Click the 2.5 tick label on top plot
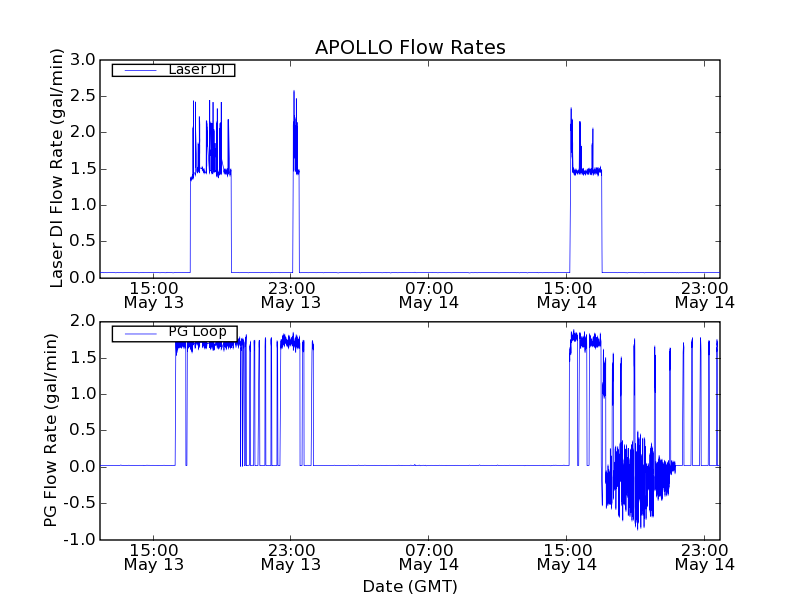Screen dimensions: 800x600 point(83,96)
